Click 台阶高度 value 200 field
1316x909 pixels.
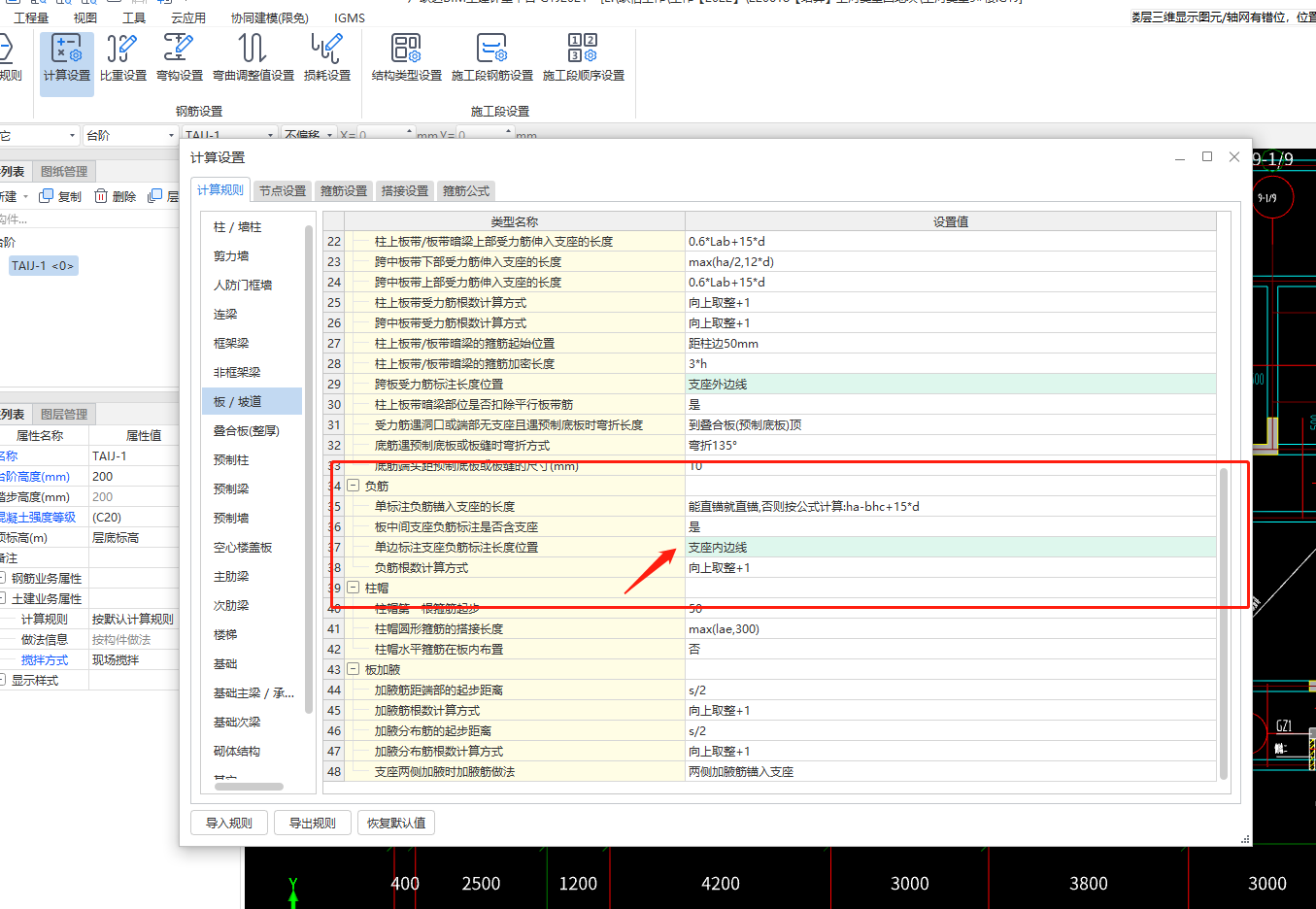coord(134,476)
